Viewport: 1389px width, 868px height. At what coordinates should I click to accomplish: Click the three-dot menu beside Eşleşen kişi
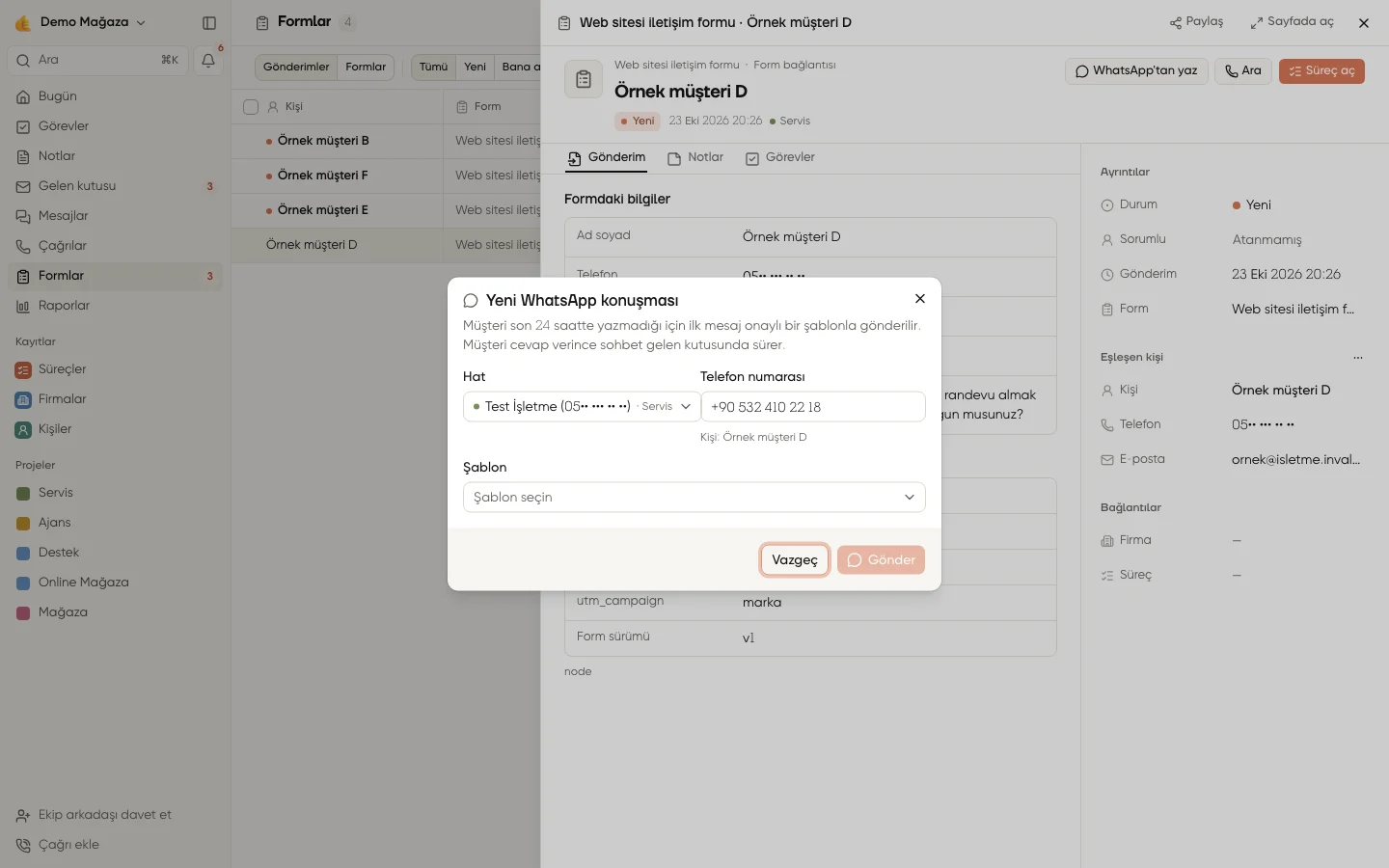(1358, 358)
